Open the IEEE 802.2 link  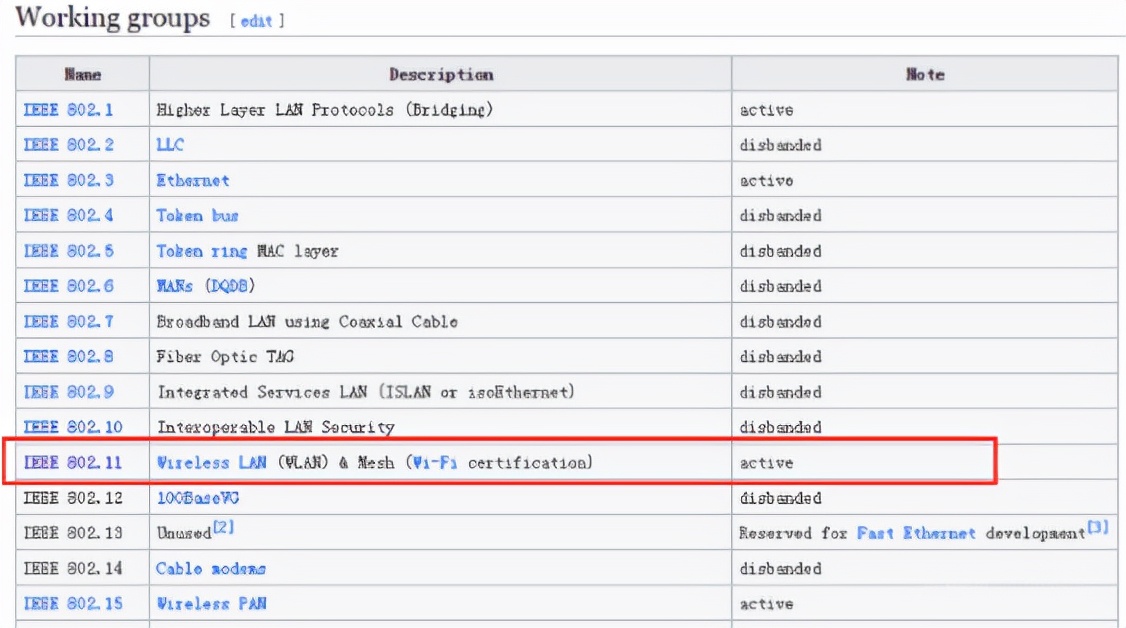point(68,145)
